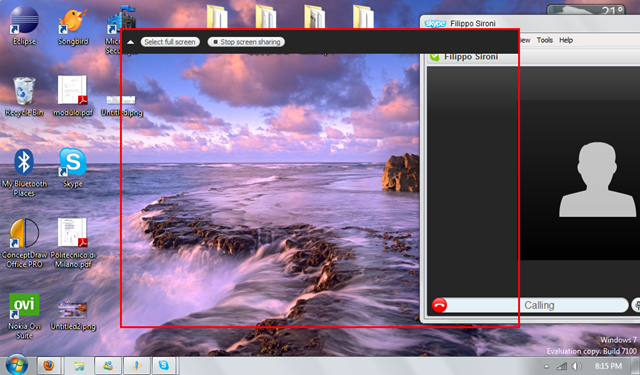
Task: Select the Politecnico di Milano.pdf file
Action: (x=73, y=243)
